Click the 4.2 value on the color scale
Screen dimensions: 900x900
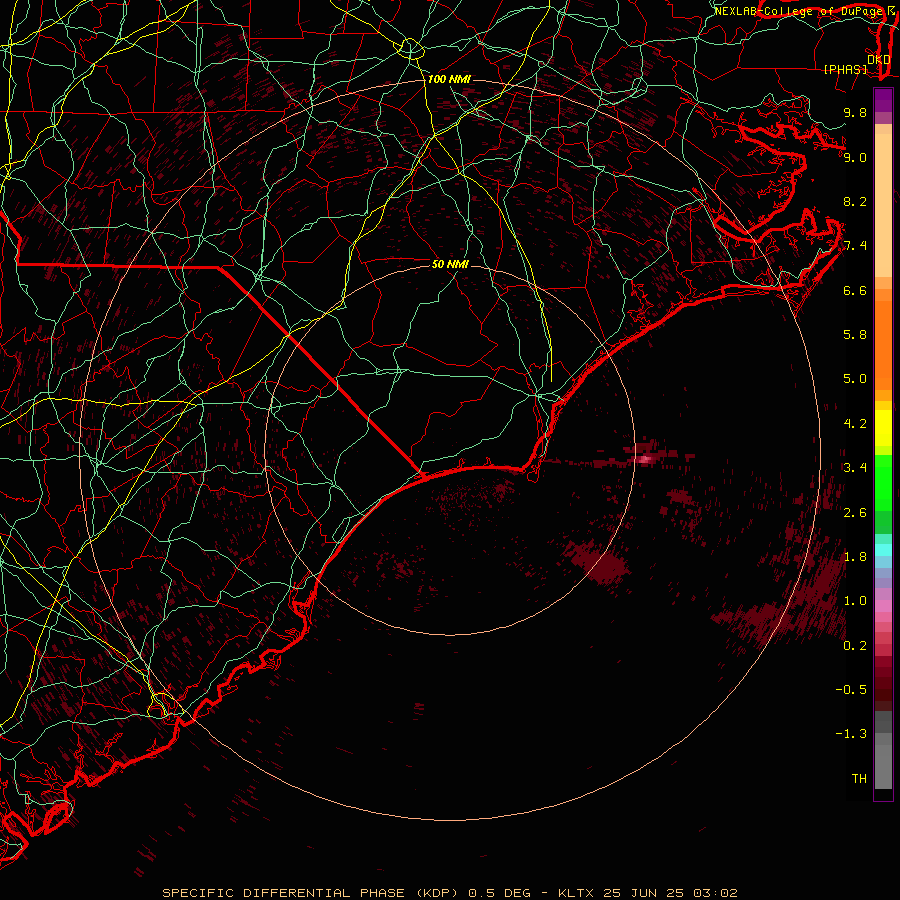855,424
